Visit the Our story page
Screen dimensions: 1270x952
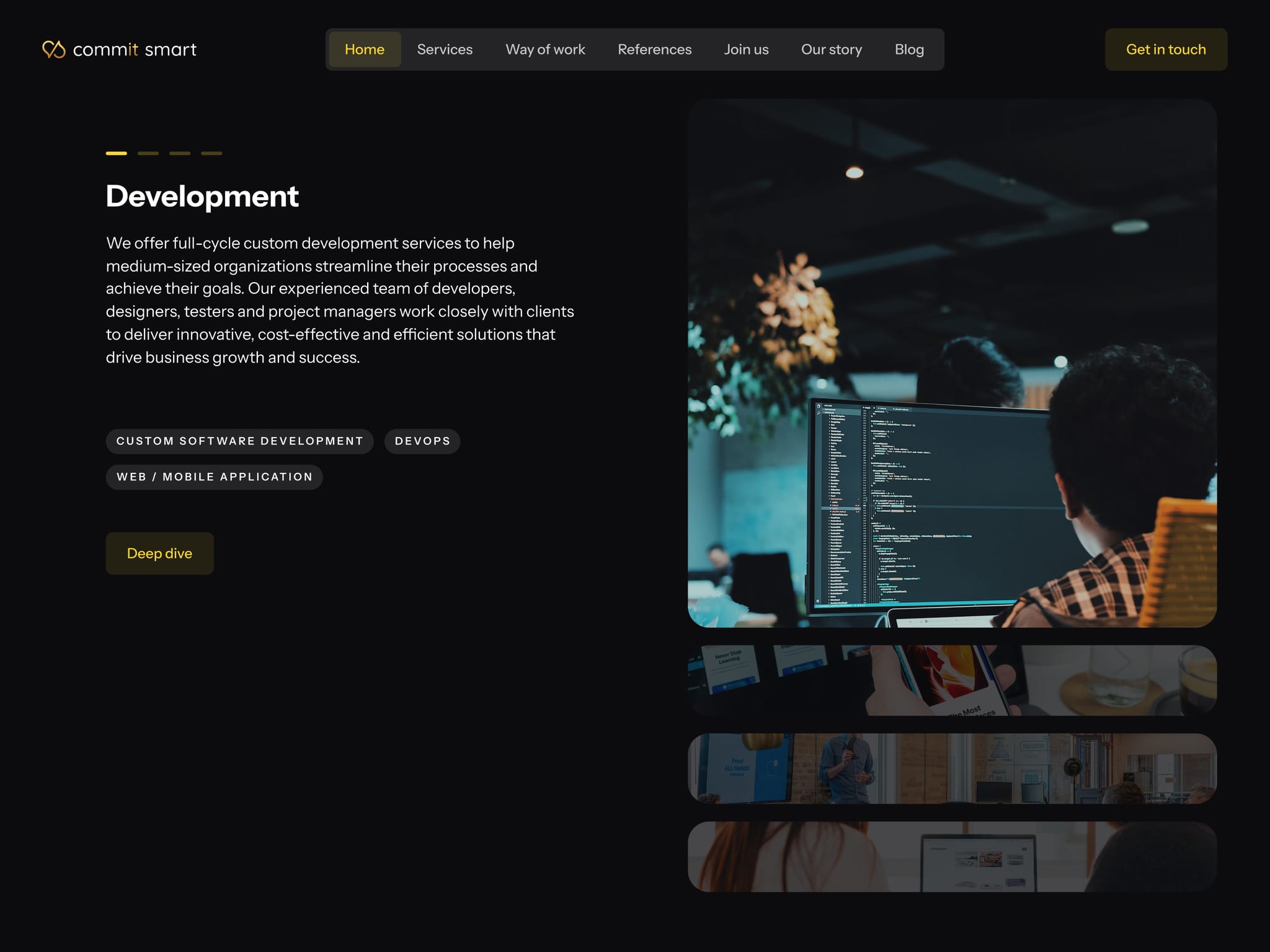tap(831, 50)
